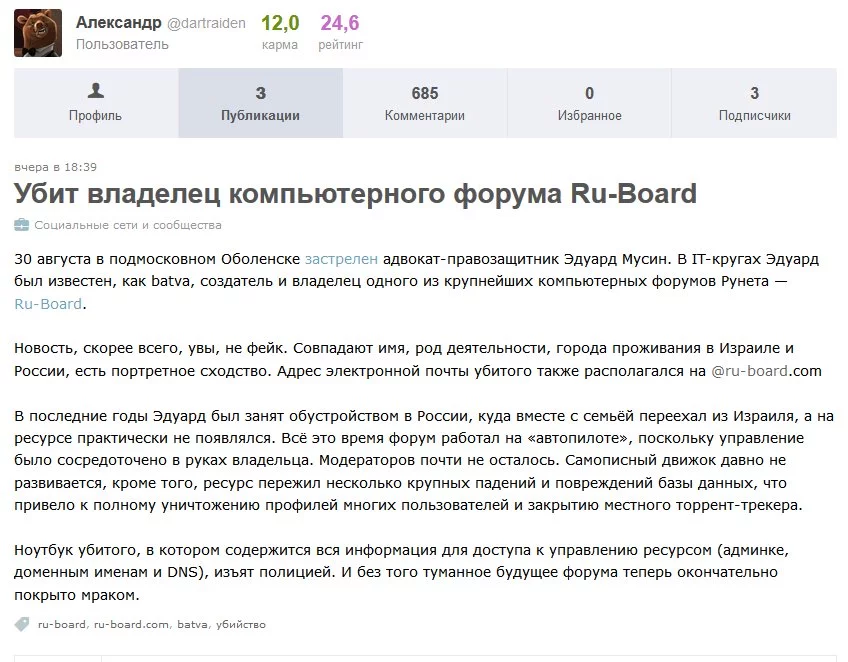Select the batva tag
Viewport: 848px width, 662px height.
(193, 625)
